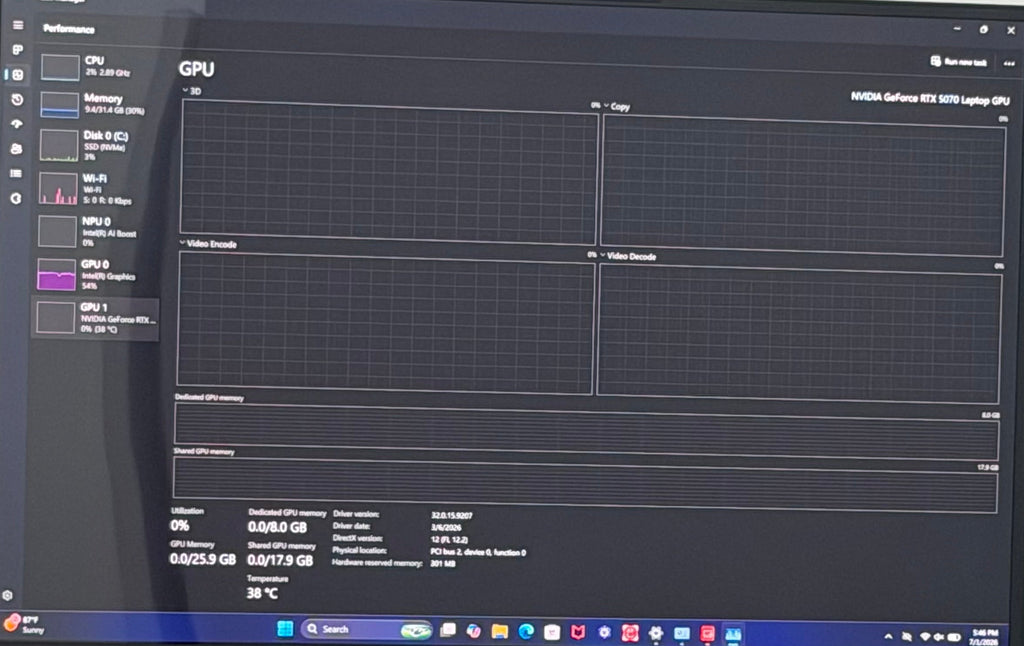
Task: Open the Sunny weather widget
Action: 25,624
